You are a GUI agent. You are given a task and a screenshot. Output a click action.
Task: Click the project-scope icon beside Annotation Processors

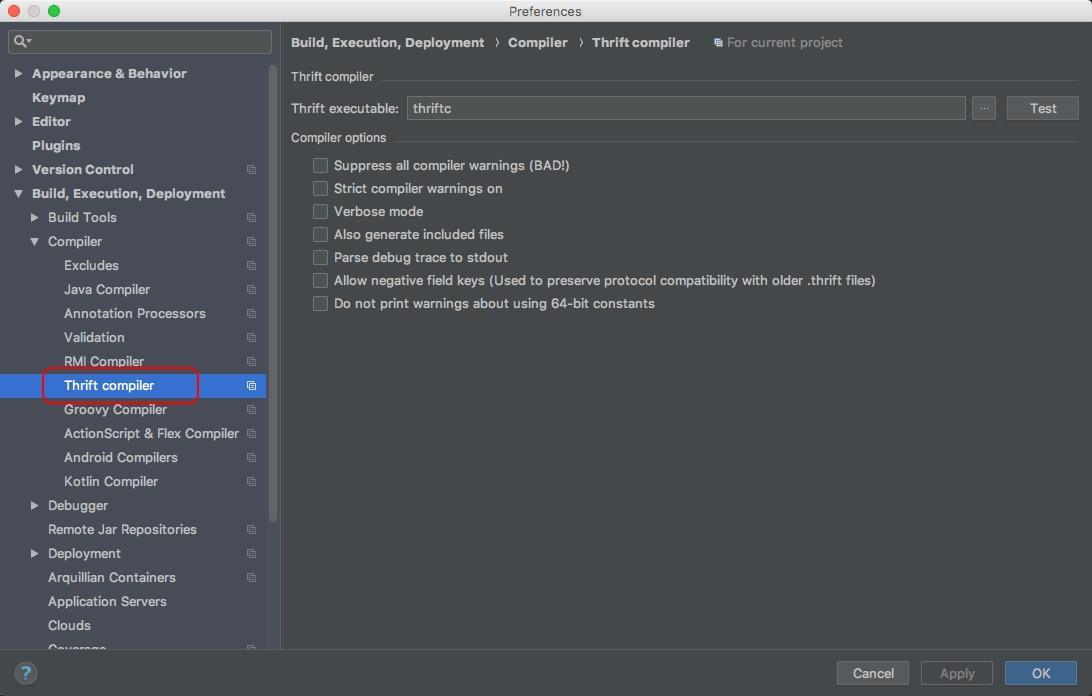(251, 314)
